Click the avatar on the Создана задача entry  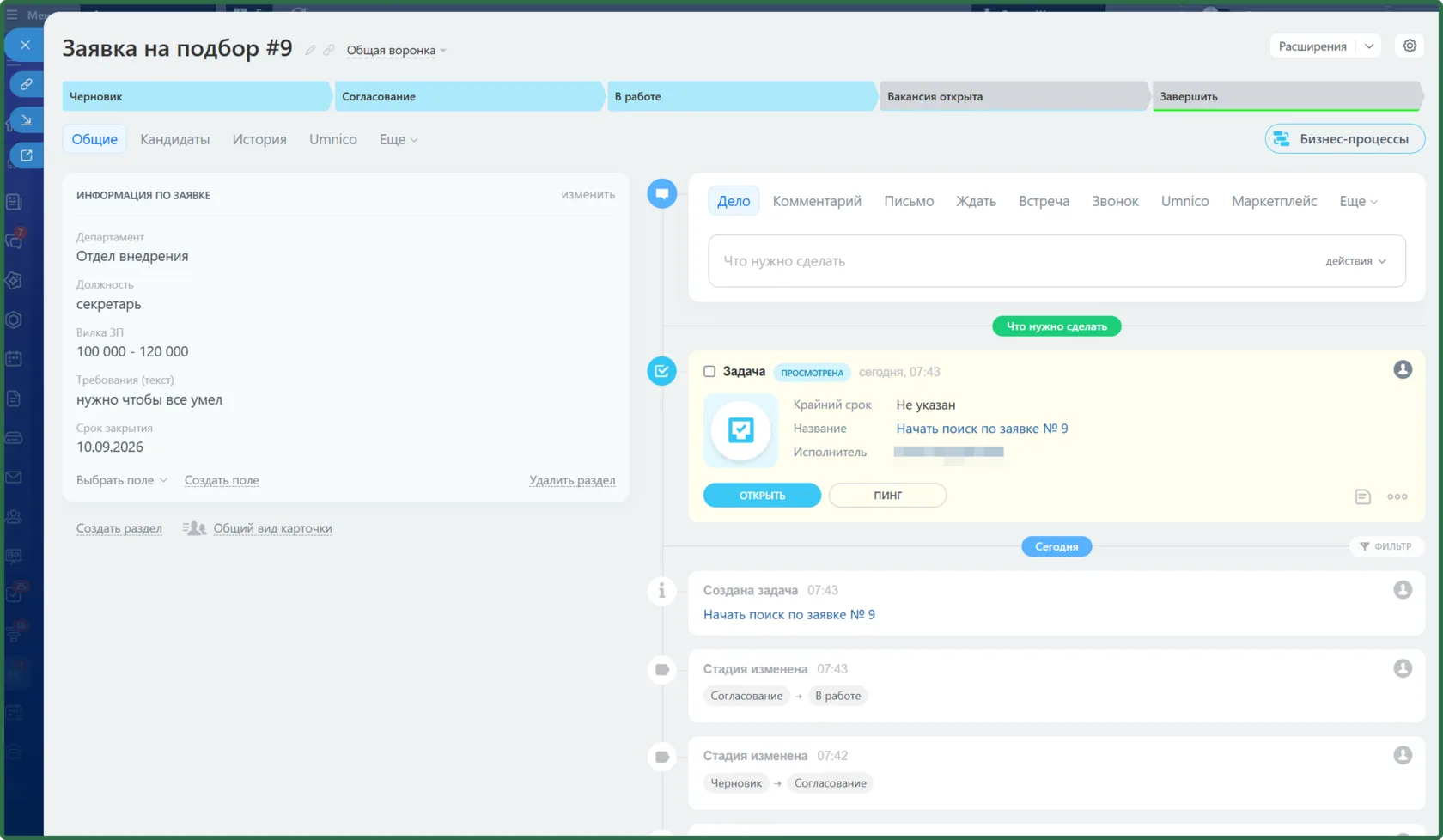click(x=1403, y=589)
